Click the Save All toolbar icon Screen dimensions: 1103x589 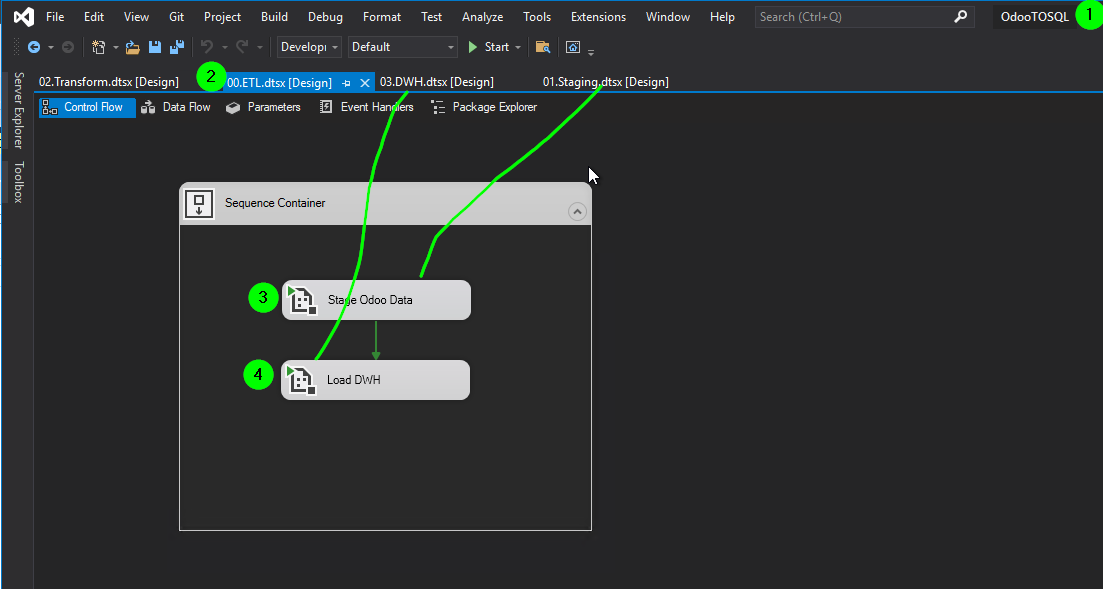pos(177,47)
